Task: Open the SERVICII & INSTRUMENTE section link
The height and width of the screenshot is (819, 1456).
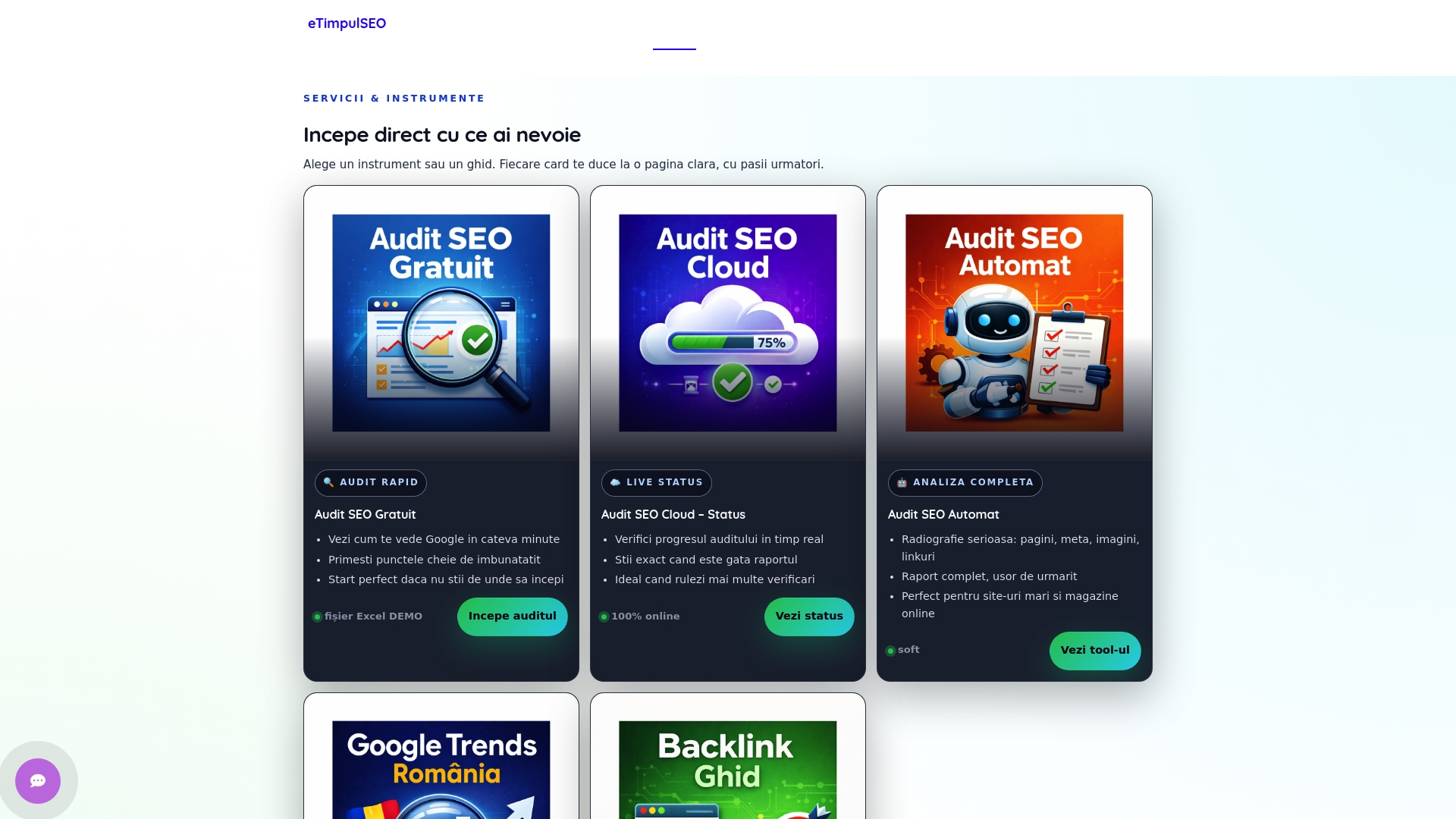Action: [394, 98]
